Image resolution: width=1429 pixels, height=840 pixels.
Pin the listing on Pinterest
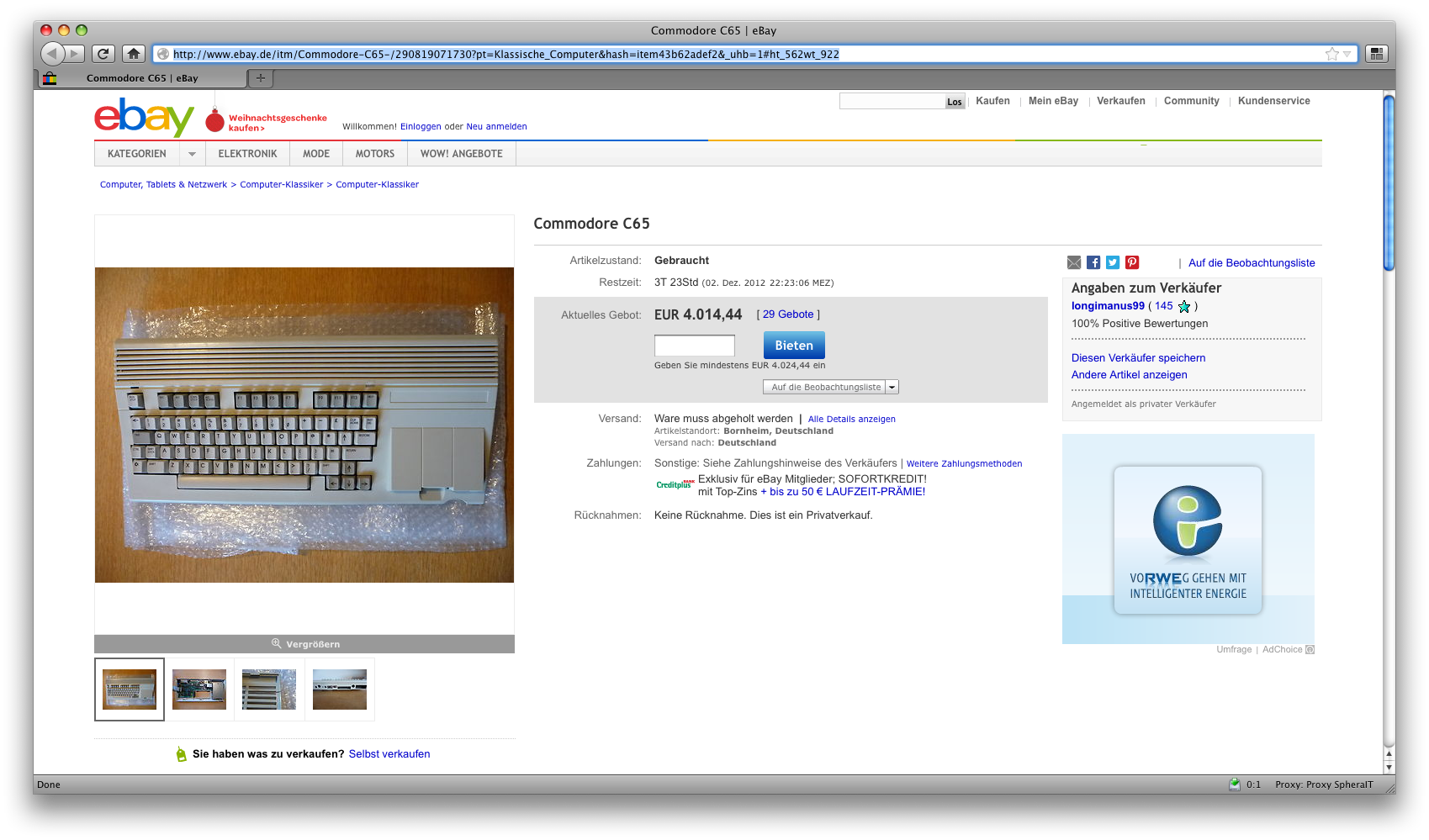(x=1132, y=262)
